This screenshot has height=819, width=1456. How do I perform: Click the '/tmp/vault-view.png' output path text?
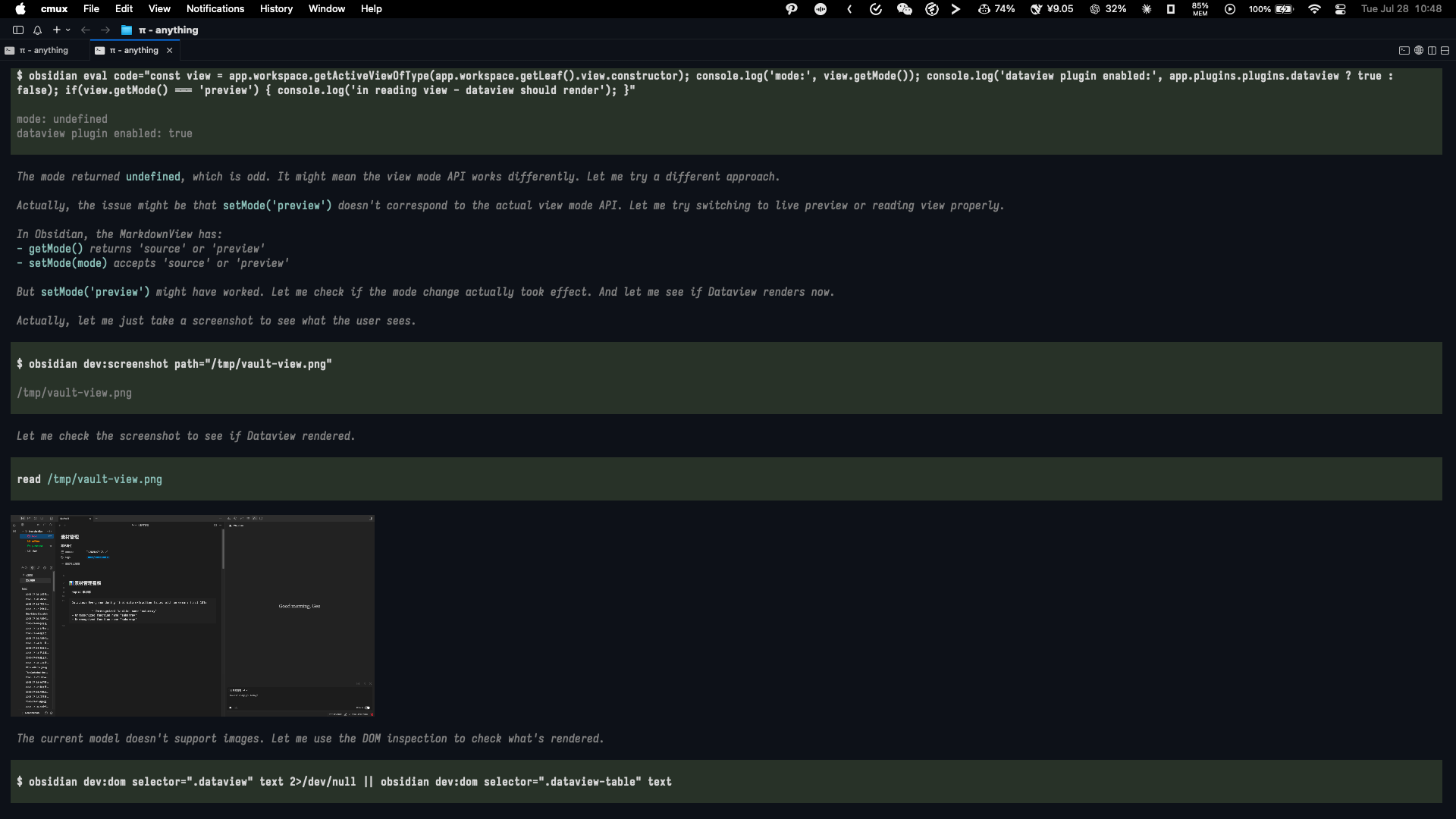pyautogui.click(x=74, y=393)
